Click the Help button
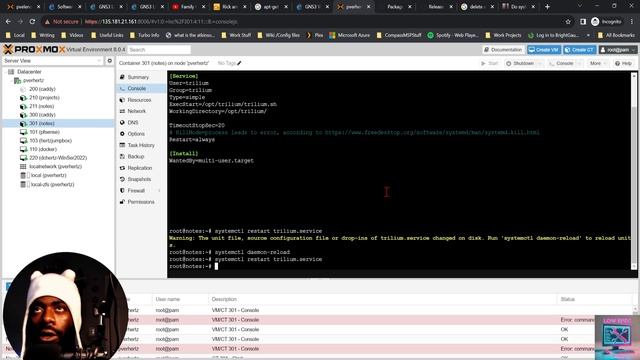This screenshot has height=360, width=640. pyautogui.click(x=623, y=64)
